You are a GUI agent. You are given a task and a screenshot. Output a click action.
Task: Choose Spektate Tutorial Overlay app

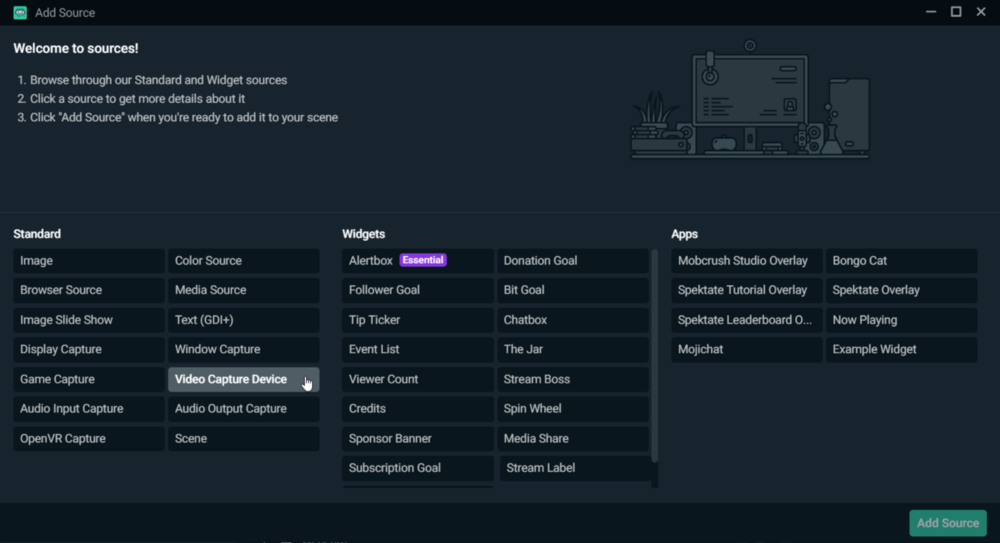click(747, 290)
